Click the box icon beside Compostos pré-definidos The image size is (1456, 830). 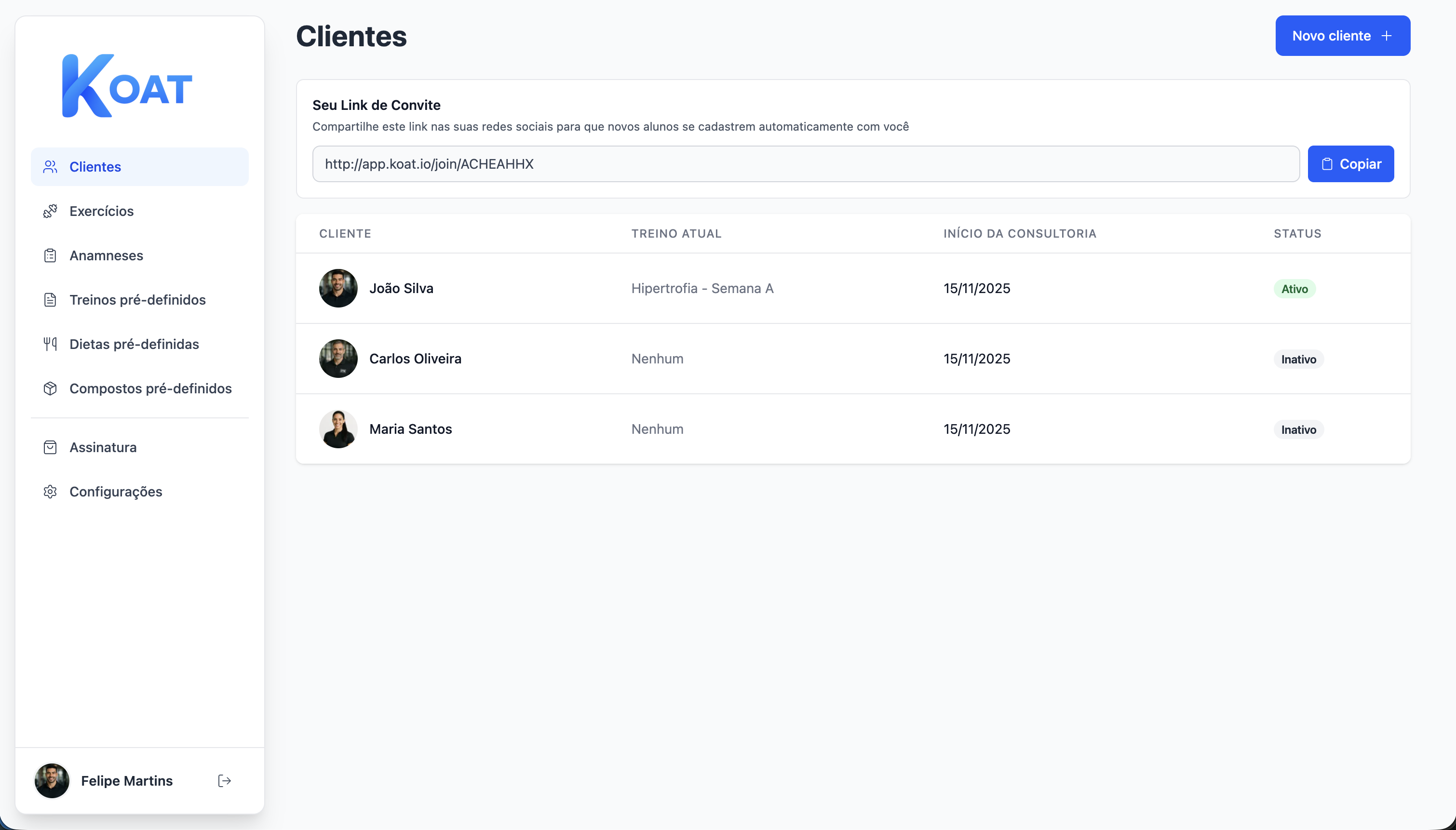click(x=50, y=388)
